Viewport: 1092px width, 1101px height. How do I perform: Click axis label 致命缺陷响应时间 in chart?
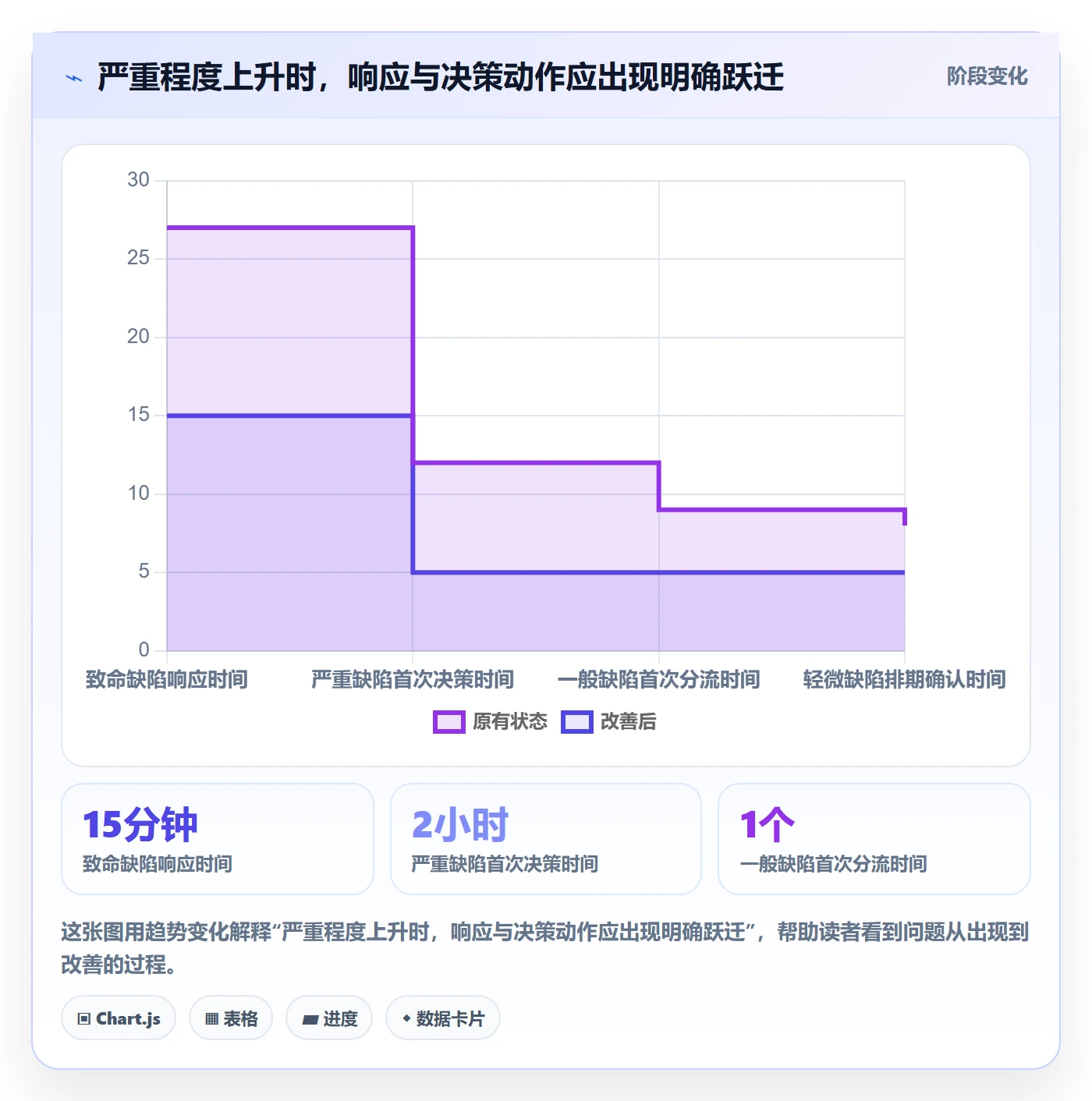point(167,679)
